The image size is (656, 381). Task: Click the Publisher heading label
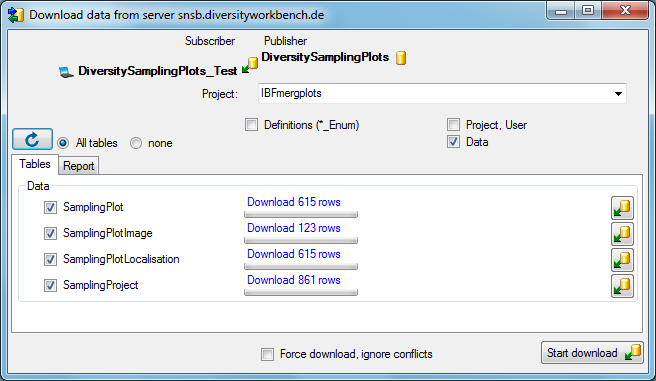(x=285, y=41)
